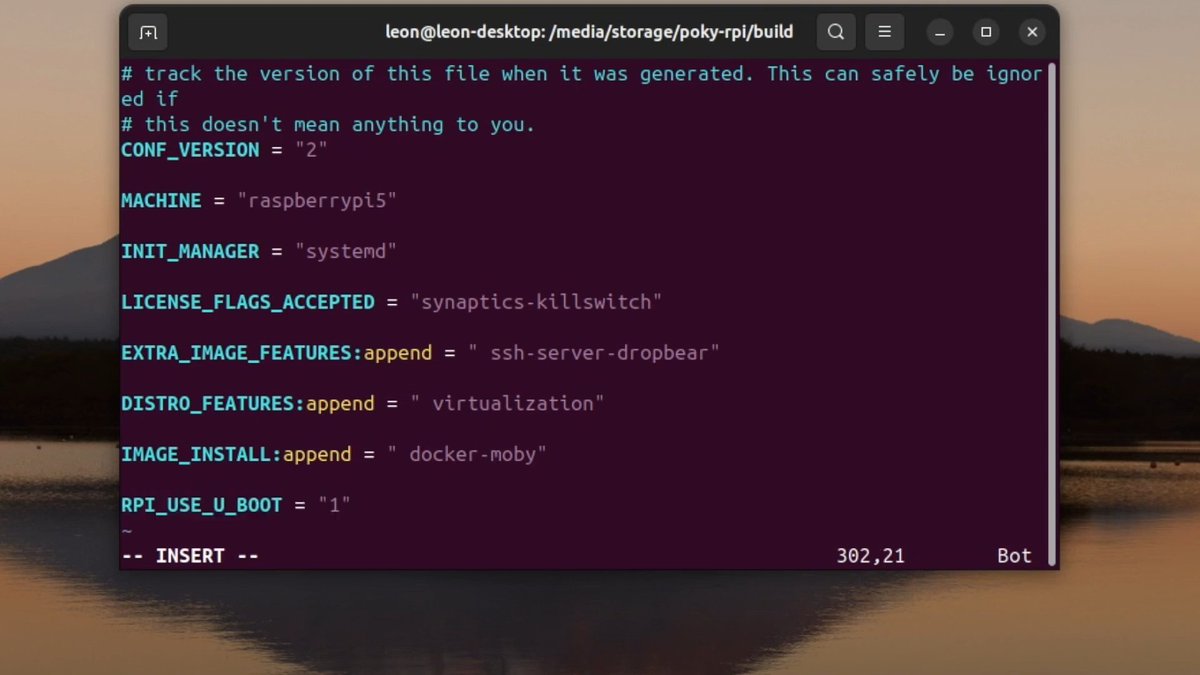Close the terminal window

1032,32
